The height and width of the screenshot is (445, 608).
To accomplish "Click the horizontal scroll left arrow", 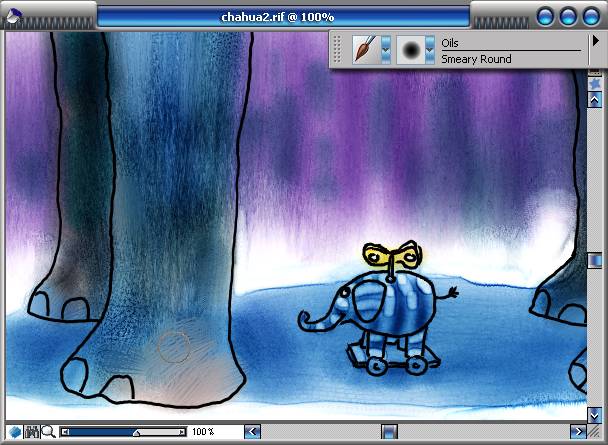I will 252,431.
